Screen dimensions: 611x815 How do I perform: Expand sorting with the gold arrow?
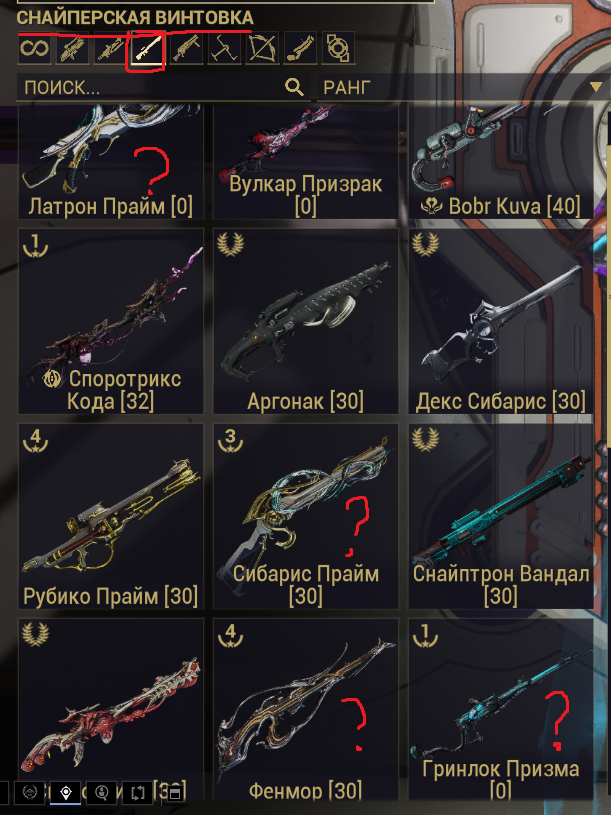(595, 87)
